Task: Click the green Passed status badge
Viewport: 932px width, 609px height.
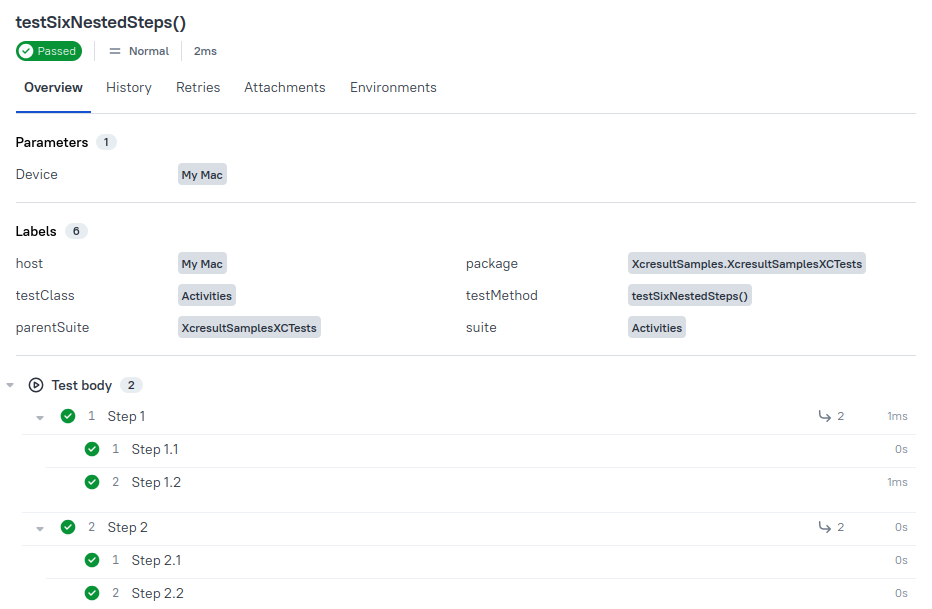Action: click(48, 51)
